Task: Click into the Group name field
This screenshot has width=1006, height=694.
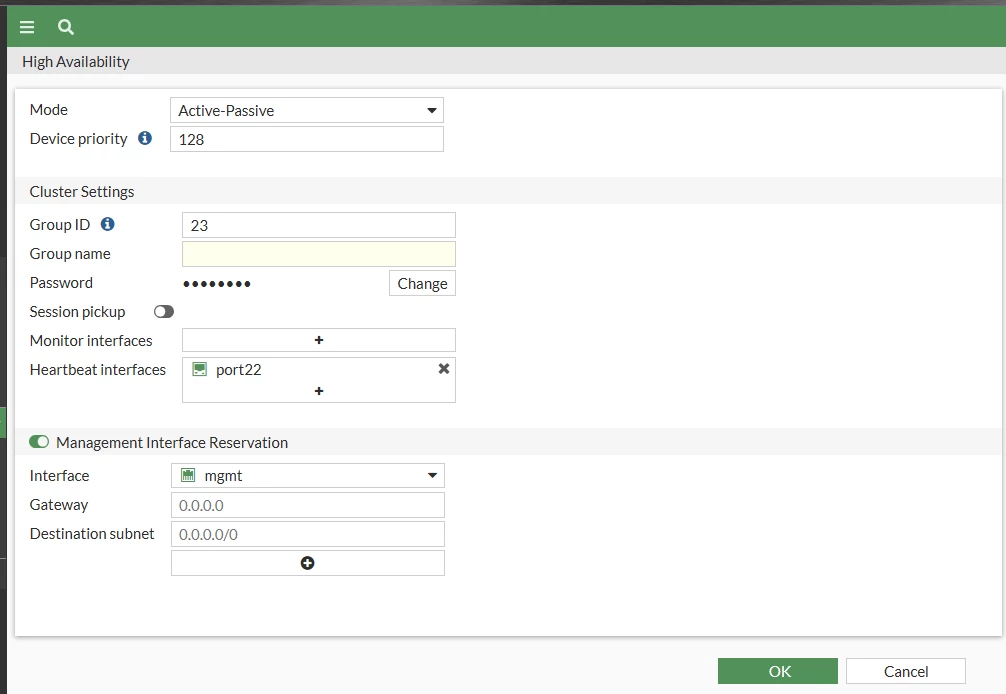Action: pos(319,254)
